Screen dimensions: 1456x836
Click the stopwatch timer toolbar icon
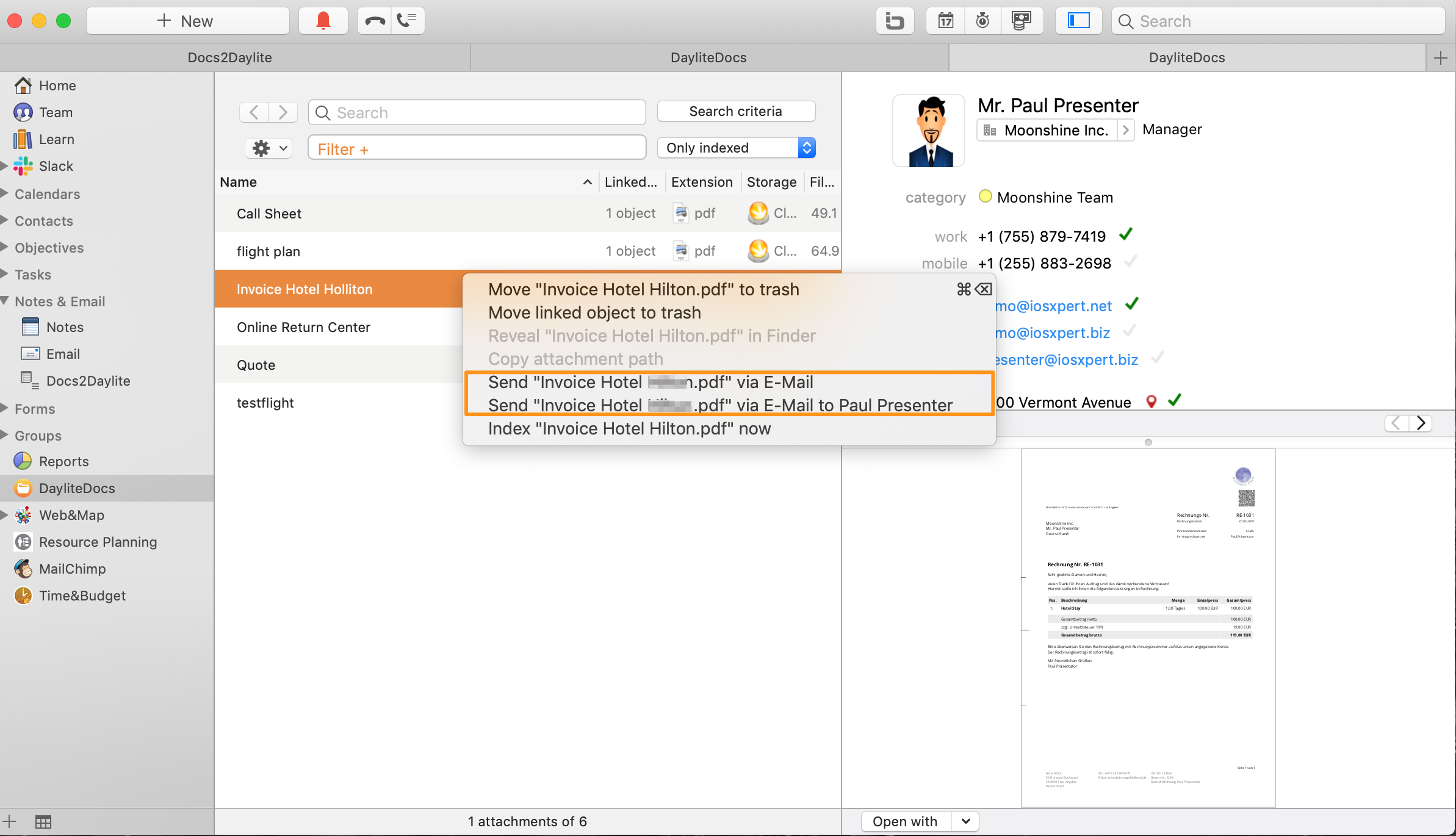982,21
